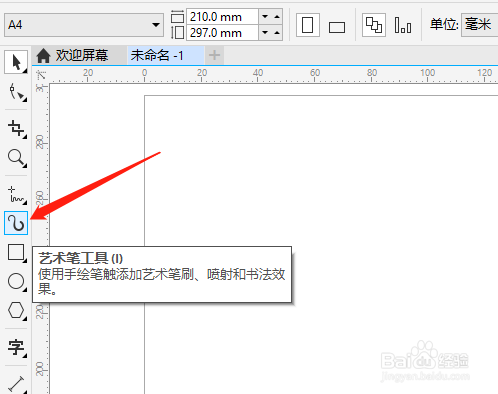Select the Crop tool
Viewport: 498px width, 394px height.
point(16,129)
